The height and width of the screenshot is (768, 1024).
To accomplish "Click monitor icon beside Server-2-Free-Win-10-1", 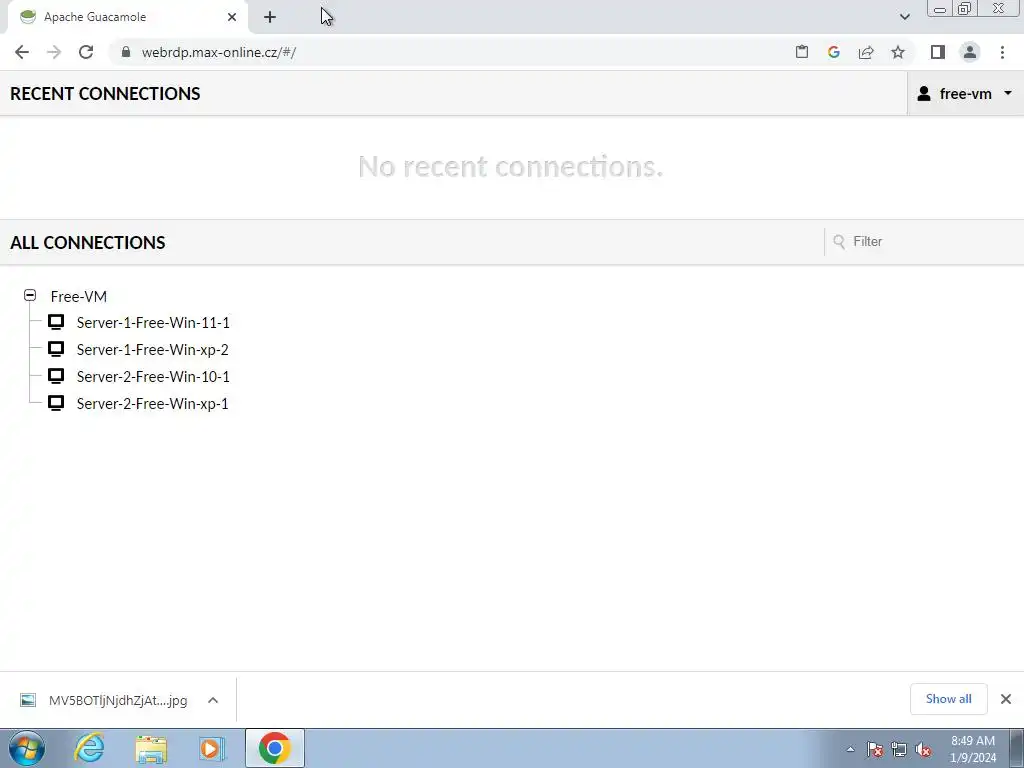I will tap(56, 376).
